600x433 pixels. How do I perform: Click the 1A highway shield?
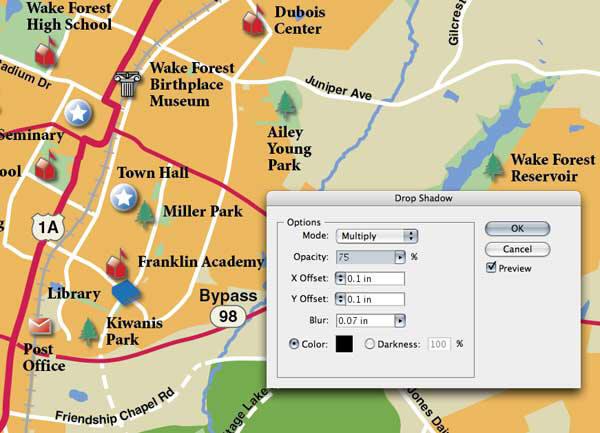pos(48,227)
